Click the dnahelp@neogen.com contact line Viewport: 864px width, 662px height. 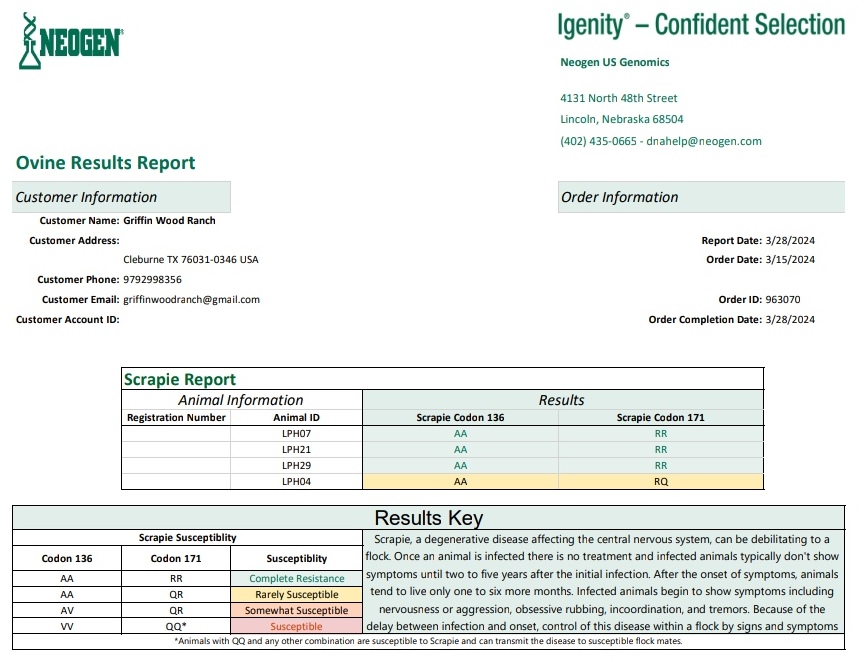click(x=661, y=141)
